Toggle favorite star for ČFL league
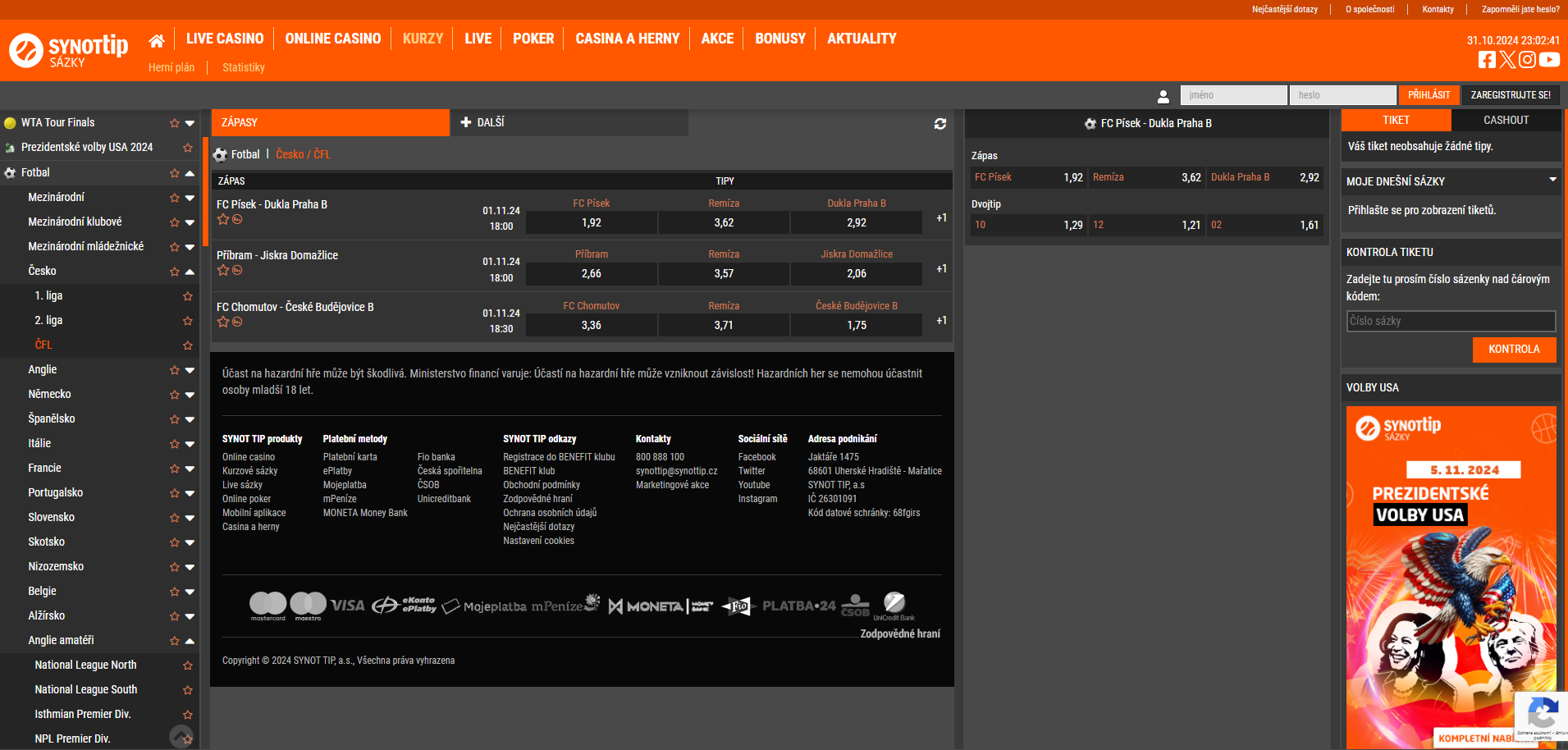This screenshot has height=750, width=1568. [188, 345]
